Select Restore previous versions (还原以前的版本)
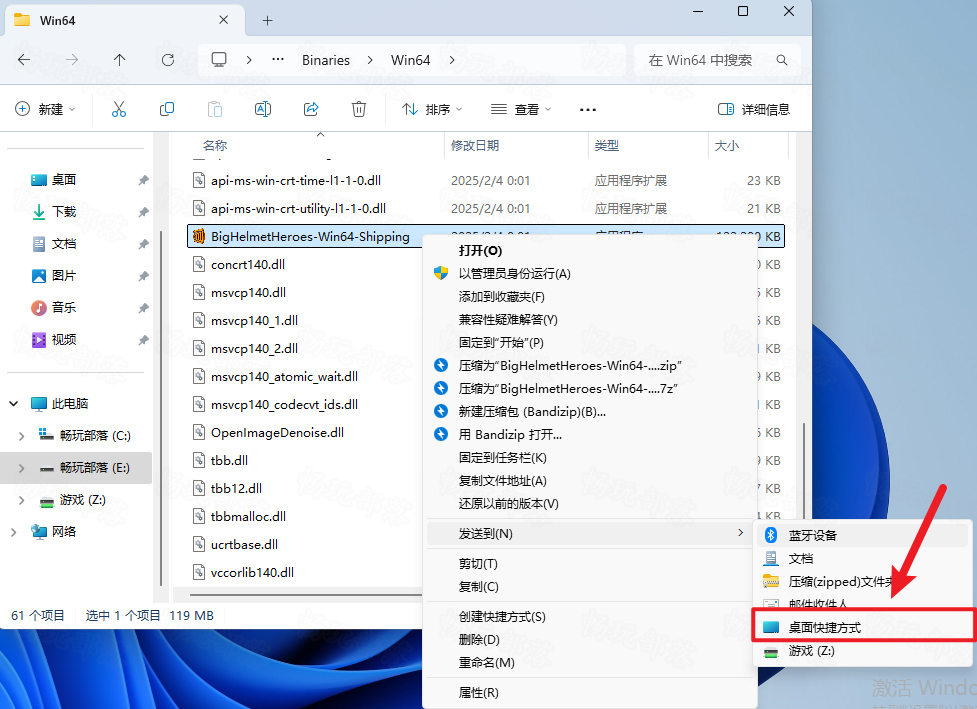977x709 pixels. (590, 504)
